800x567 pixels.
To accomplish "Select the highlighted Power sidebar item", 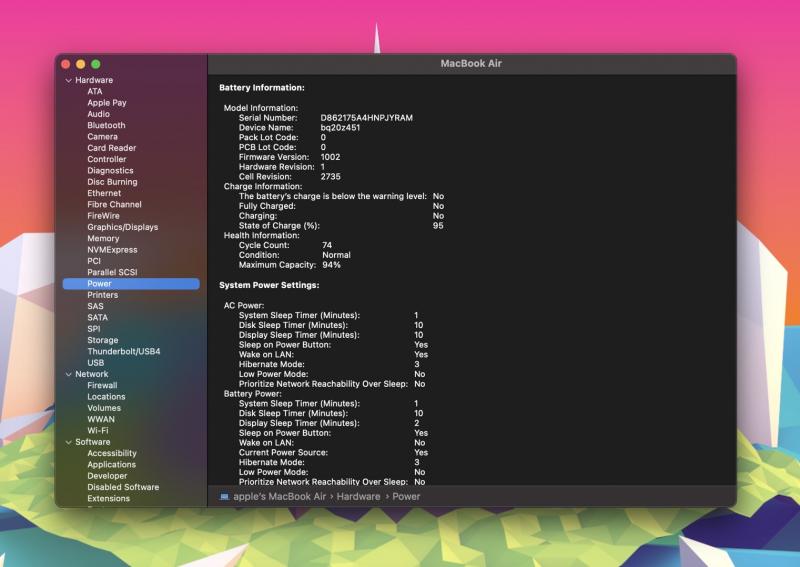I will pos(131,284).
